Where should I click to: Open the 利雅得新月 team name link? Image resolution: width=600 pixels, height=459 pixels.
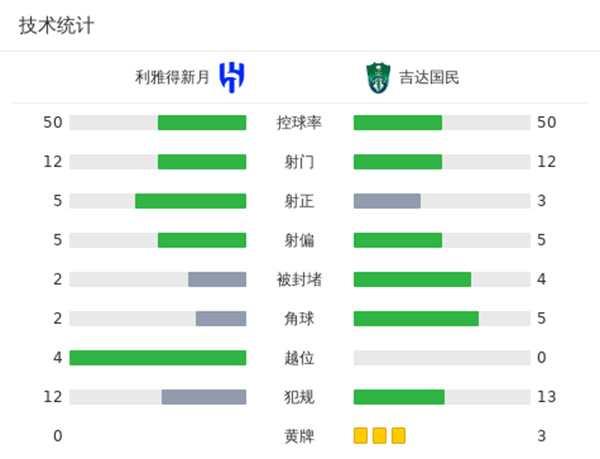[173, 77]
